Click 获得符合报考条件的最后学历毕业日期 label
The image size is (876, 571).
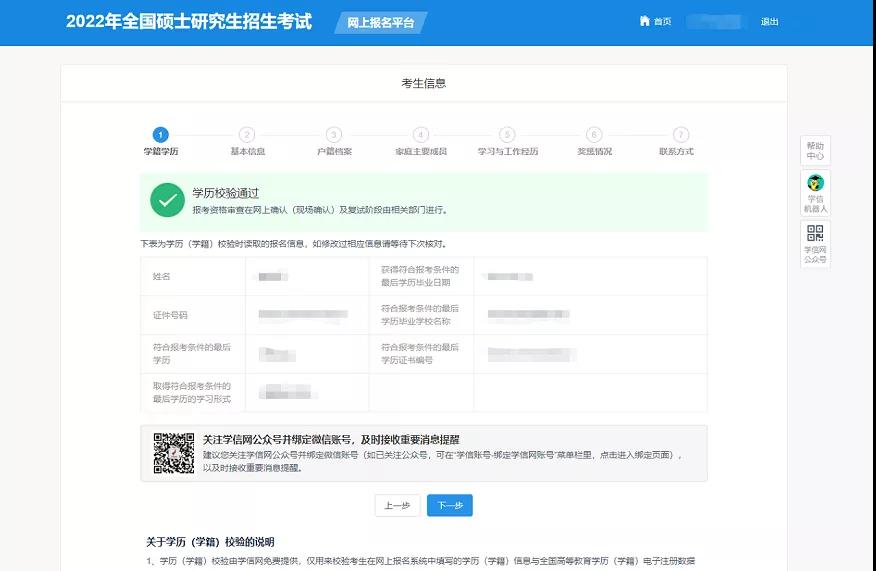click(420, 276)
